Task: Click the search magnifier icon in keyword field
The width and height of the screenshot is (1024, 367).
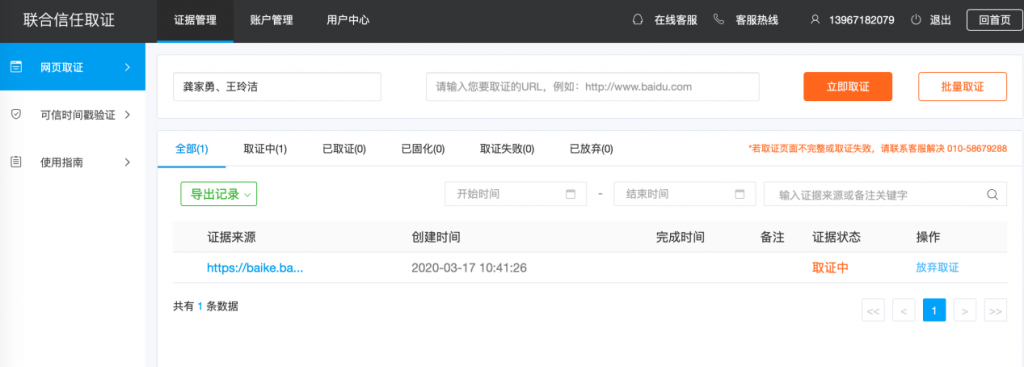Action: 992,194
